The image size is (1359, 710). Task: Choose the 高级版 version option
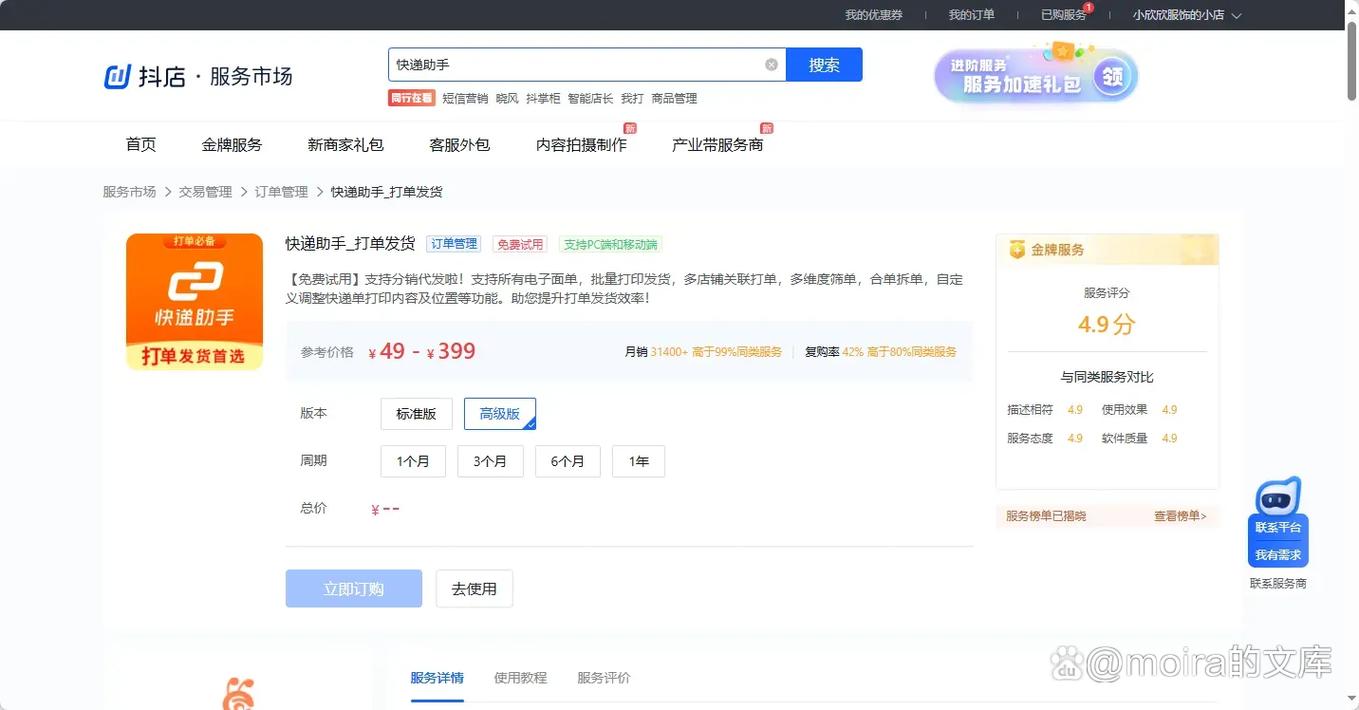500,414
